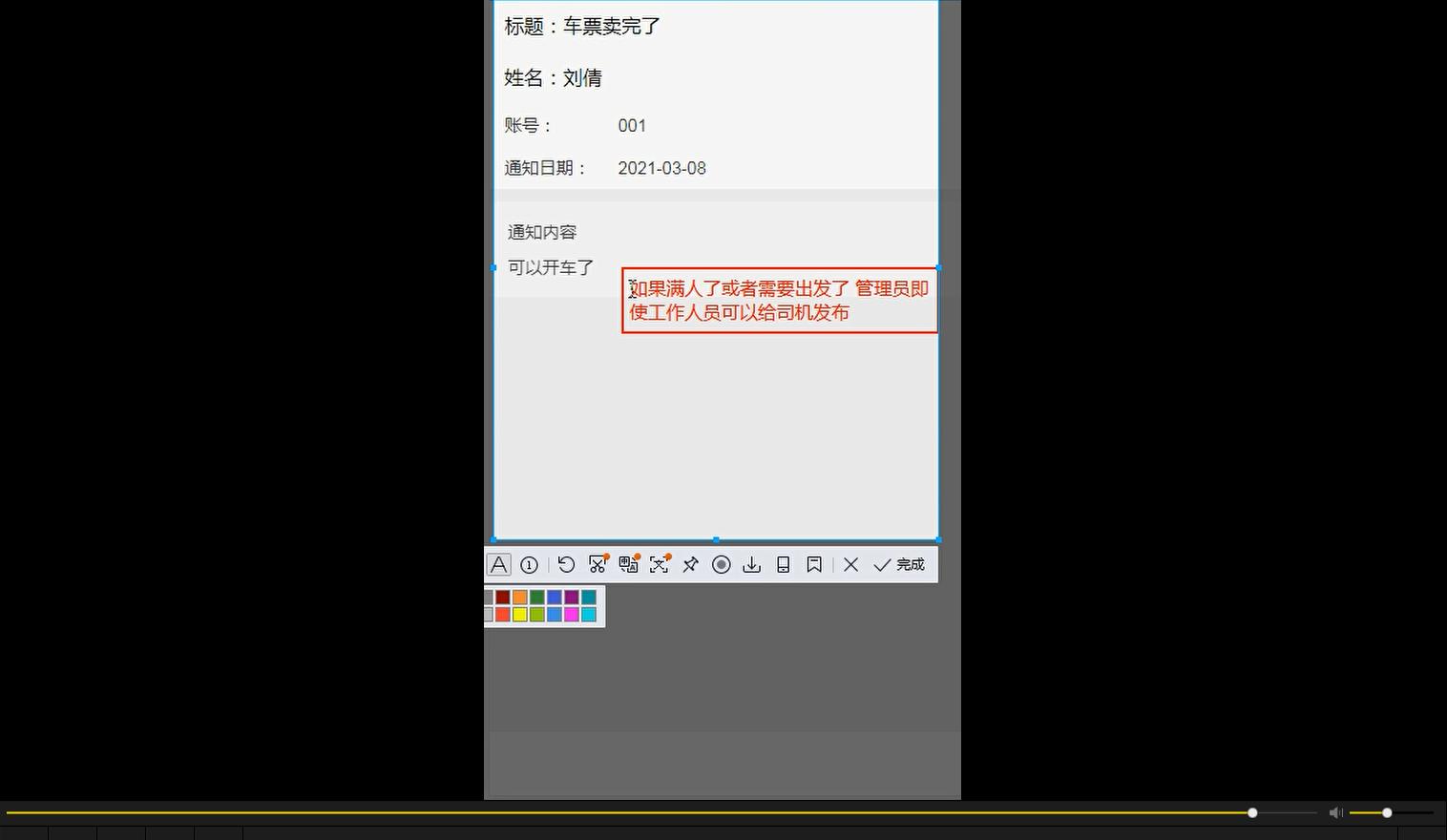Open the scrolling capture tool
The height and width of the screenshot is (840, 1447).
597,564
